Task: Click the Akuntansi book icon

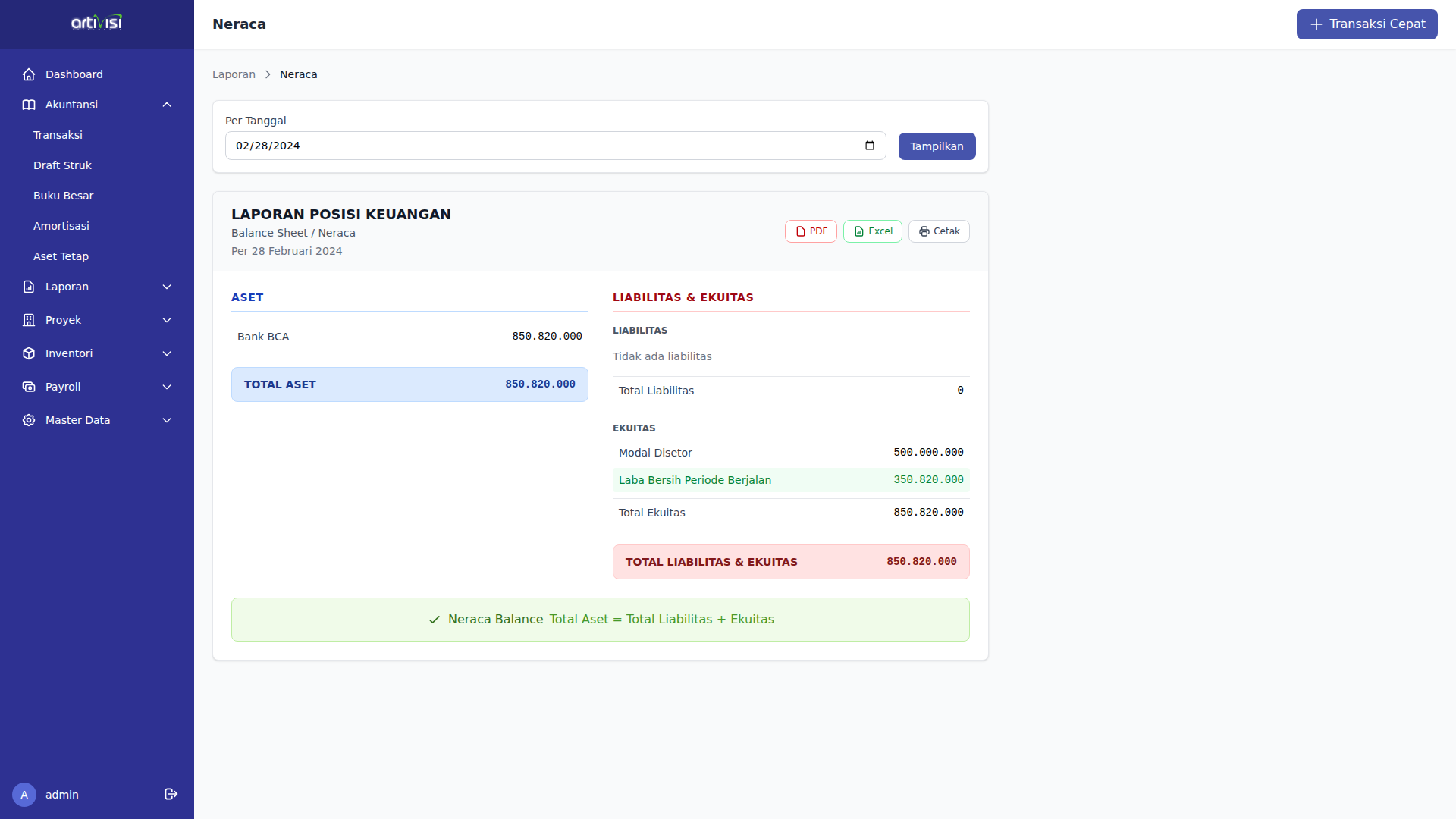Action: click(x=29, y=105)
